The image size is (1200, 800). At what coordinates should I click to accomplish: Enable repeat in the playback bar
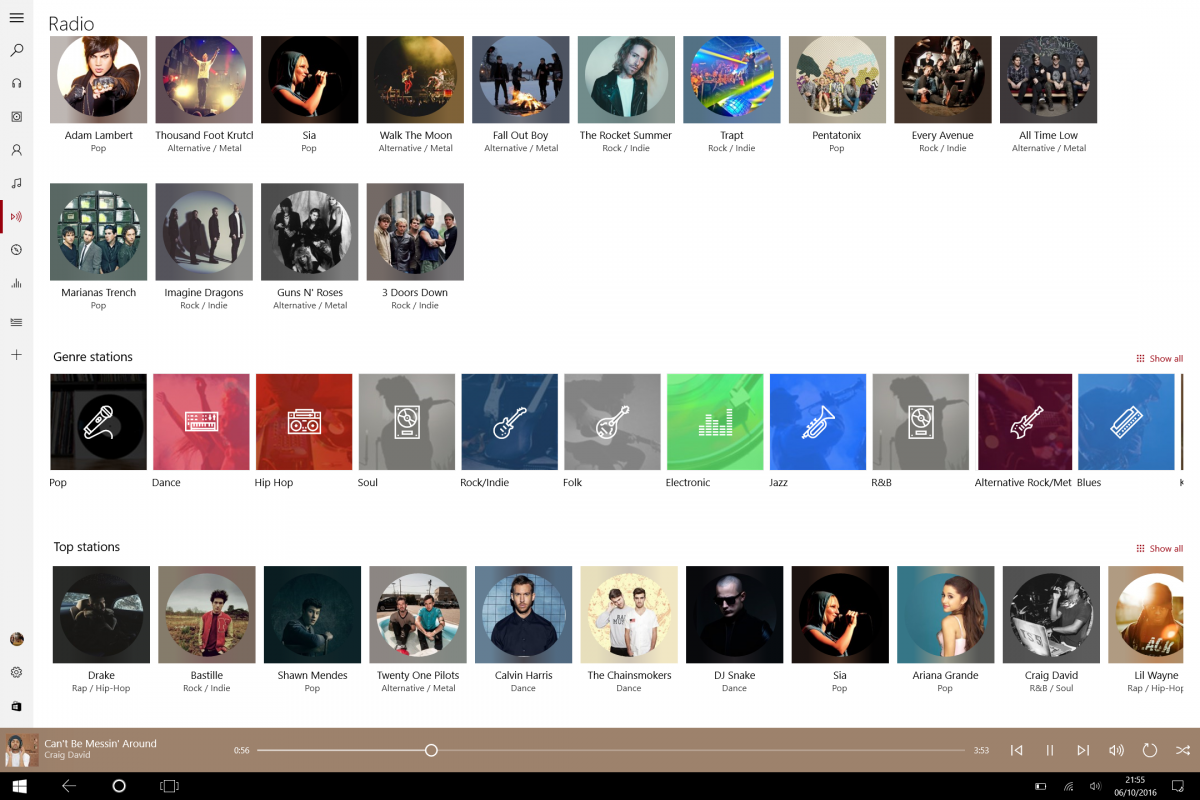coord(1148,749)
